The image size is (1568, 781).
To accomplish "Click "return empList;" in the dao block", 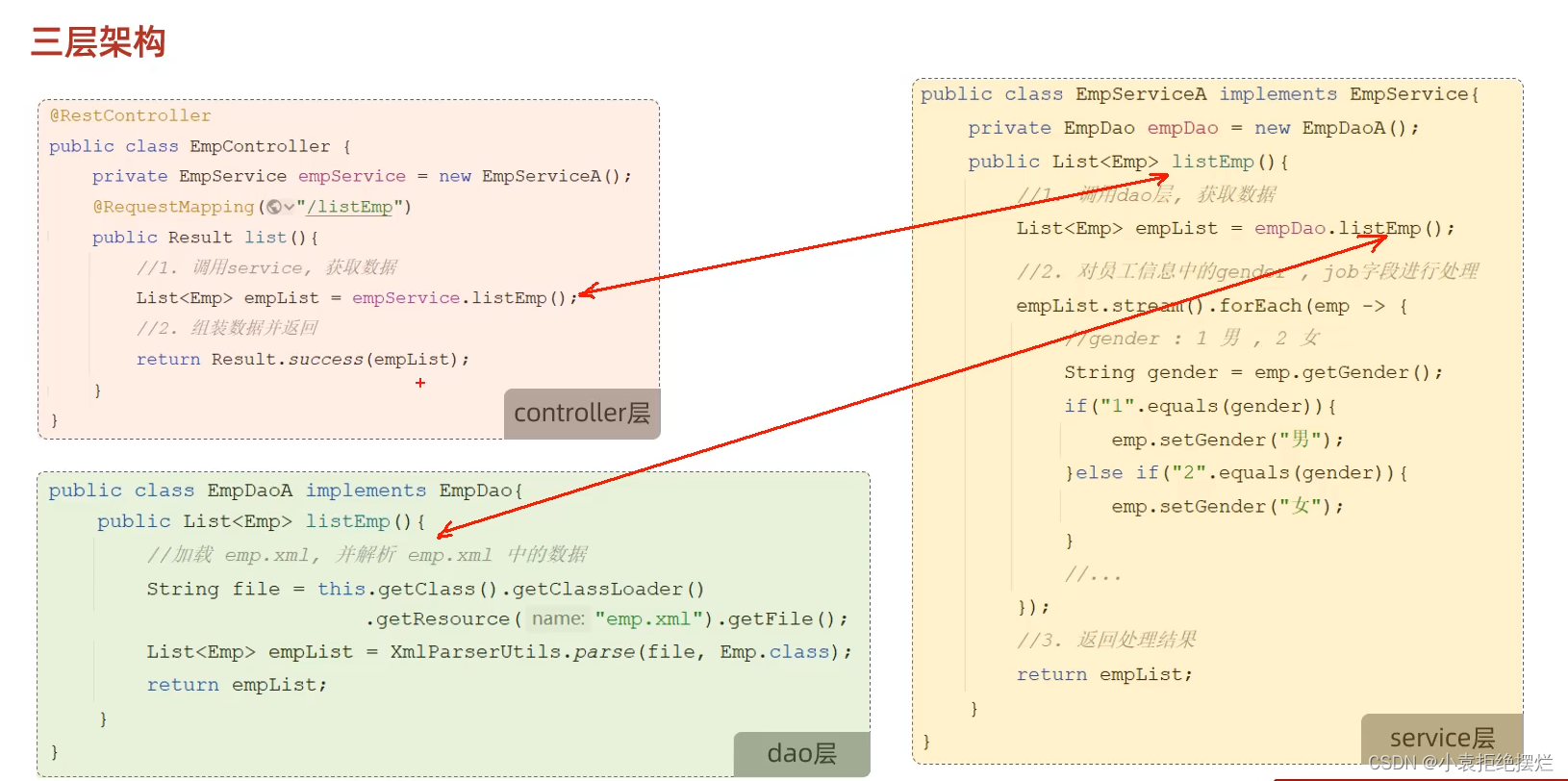I will 237,685.
